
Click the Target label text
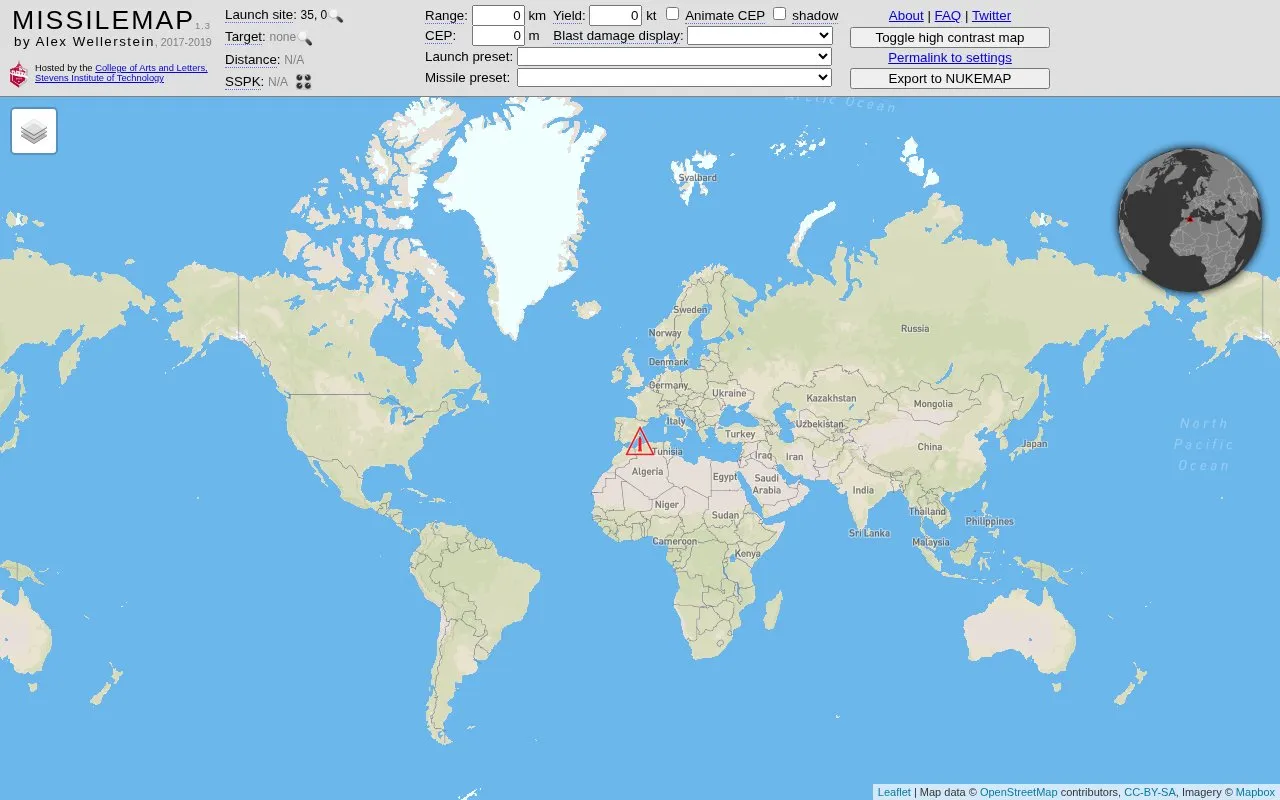245,37
